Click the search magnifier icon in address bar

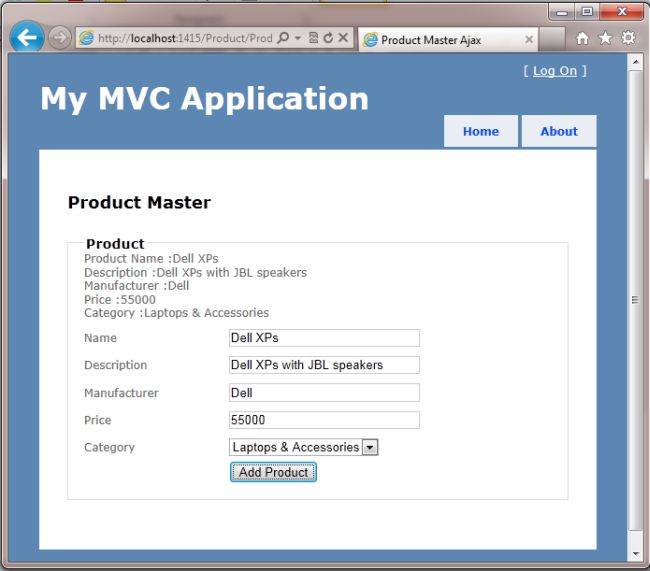click(x=283, y=38)
